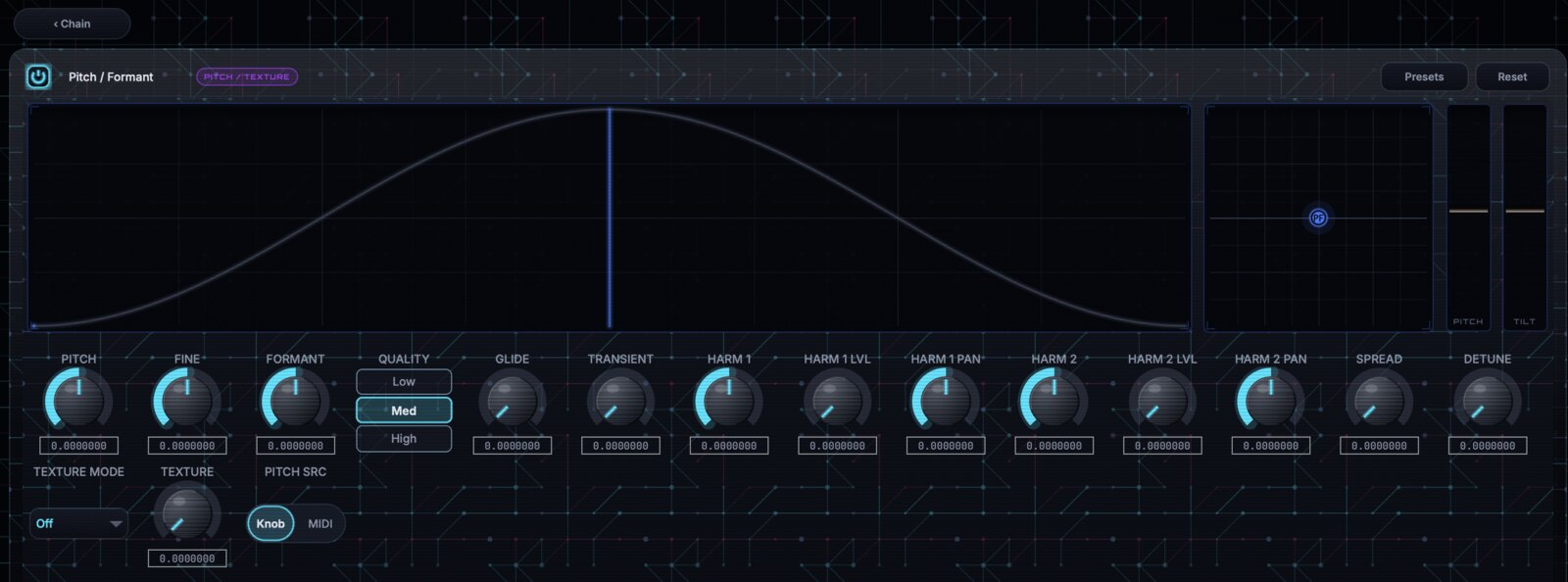Screen dimensions: 1568x582
Task: Click the GLIDE value field
Action: tap(513, 446)
